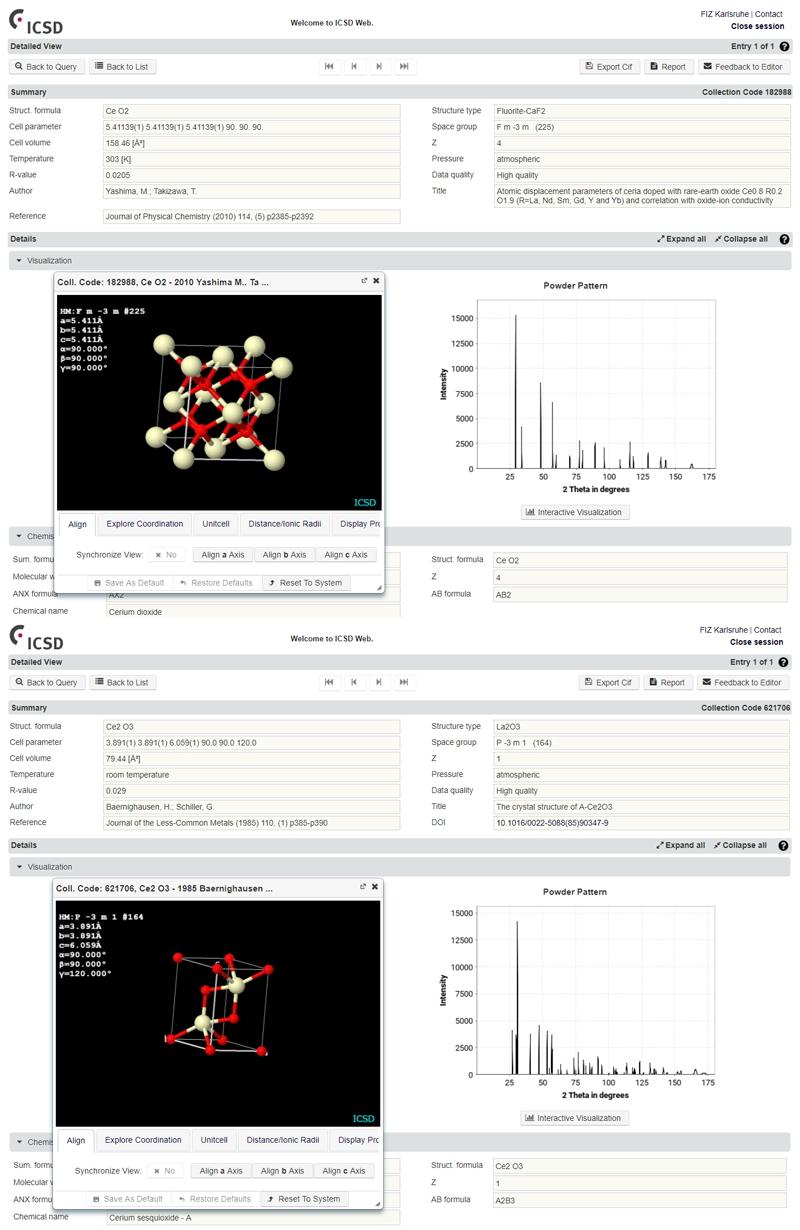Screen dimensions: 800x1230
Task: Click the ICSD logo on the Ce2 O3 page
Action: [x=36, y=637]
